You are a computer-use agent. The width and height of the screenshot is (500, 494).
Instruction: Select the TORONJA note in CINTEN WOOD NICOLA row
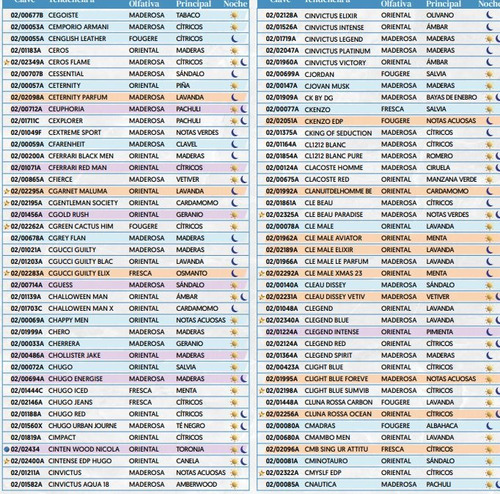point(190,449)
